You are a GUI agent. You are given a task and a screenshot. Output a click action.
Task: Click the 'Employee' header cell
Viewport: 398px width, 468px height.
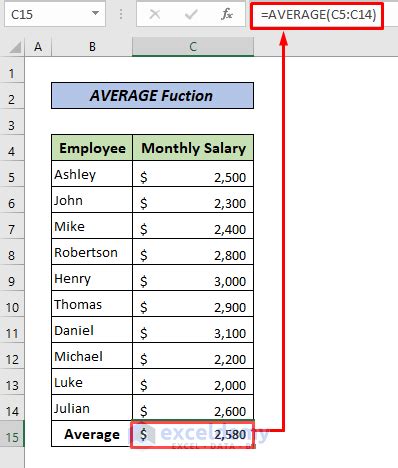(x=92, y=148)
